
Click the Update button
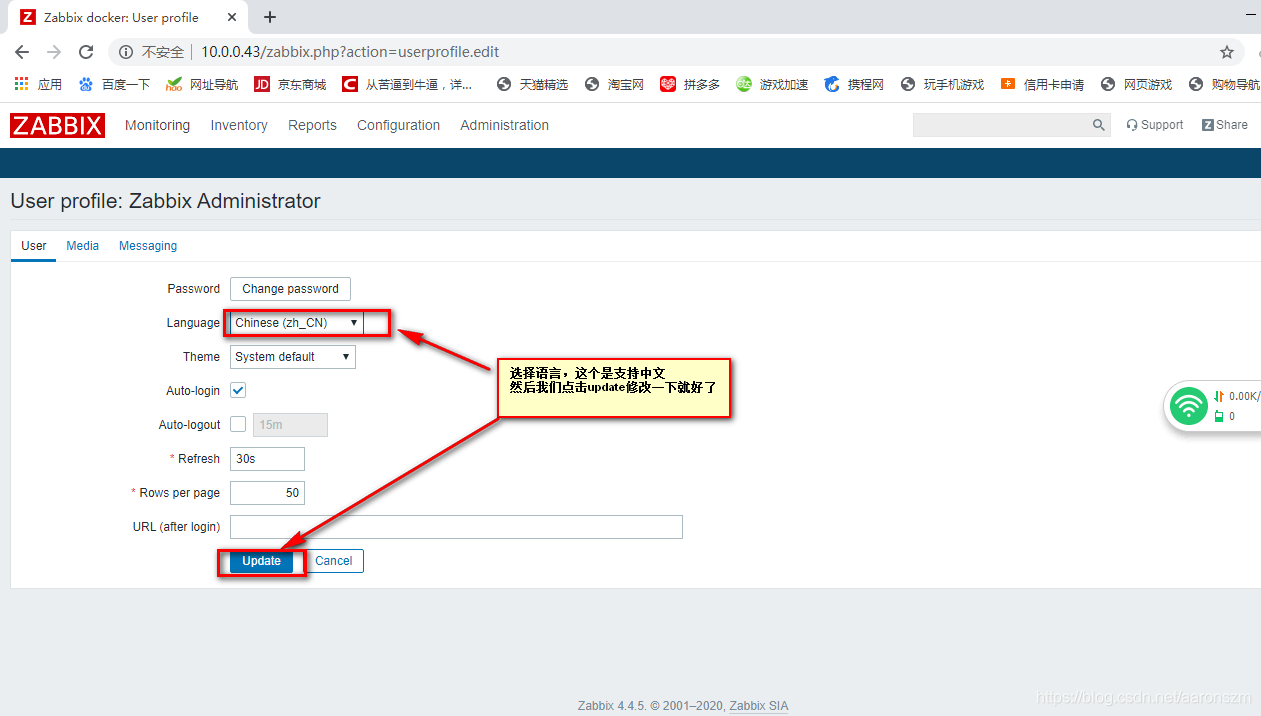click(262, 561)
